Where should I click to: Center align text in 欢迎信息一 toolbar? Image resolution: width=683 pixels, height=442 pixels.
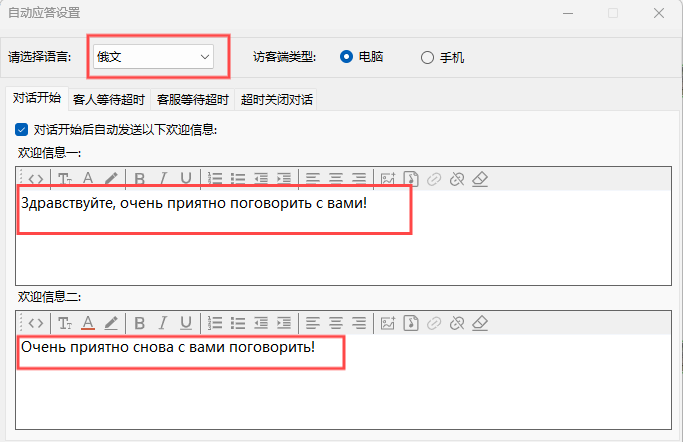[336, 179]
